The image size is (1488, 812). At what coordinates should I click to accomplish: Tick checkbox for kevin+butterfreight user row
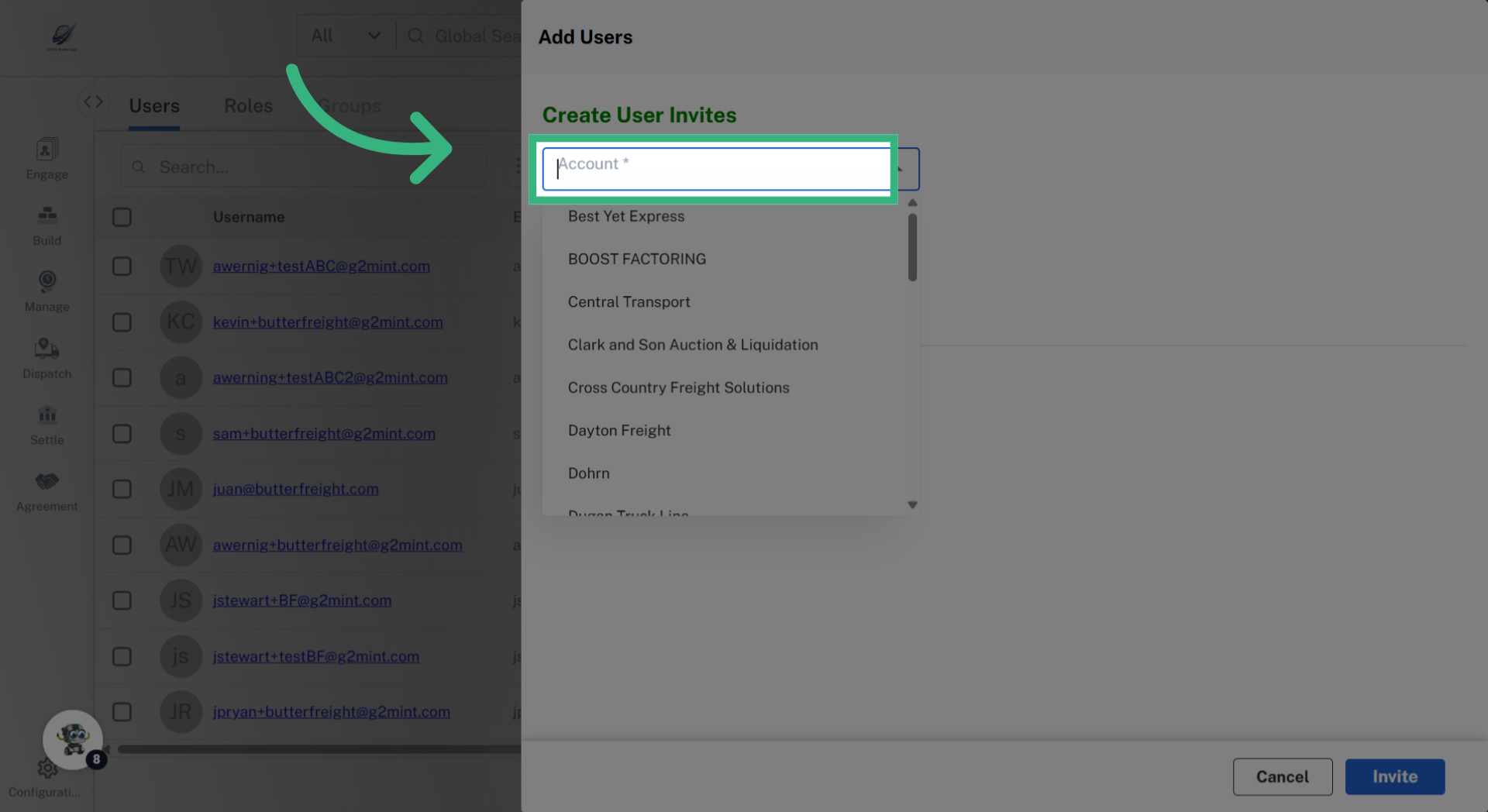coord(122,322)
